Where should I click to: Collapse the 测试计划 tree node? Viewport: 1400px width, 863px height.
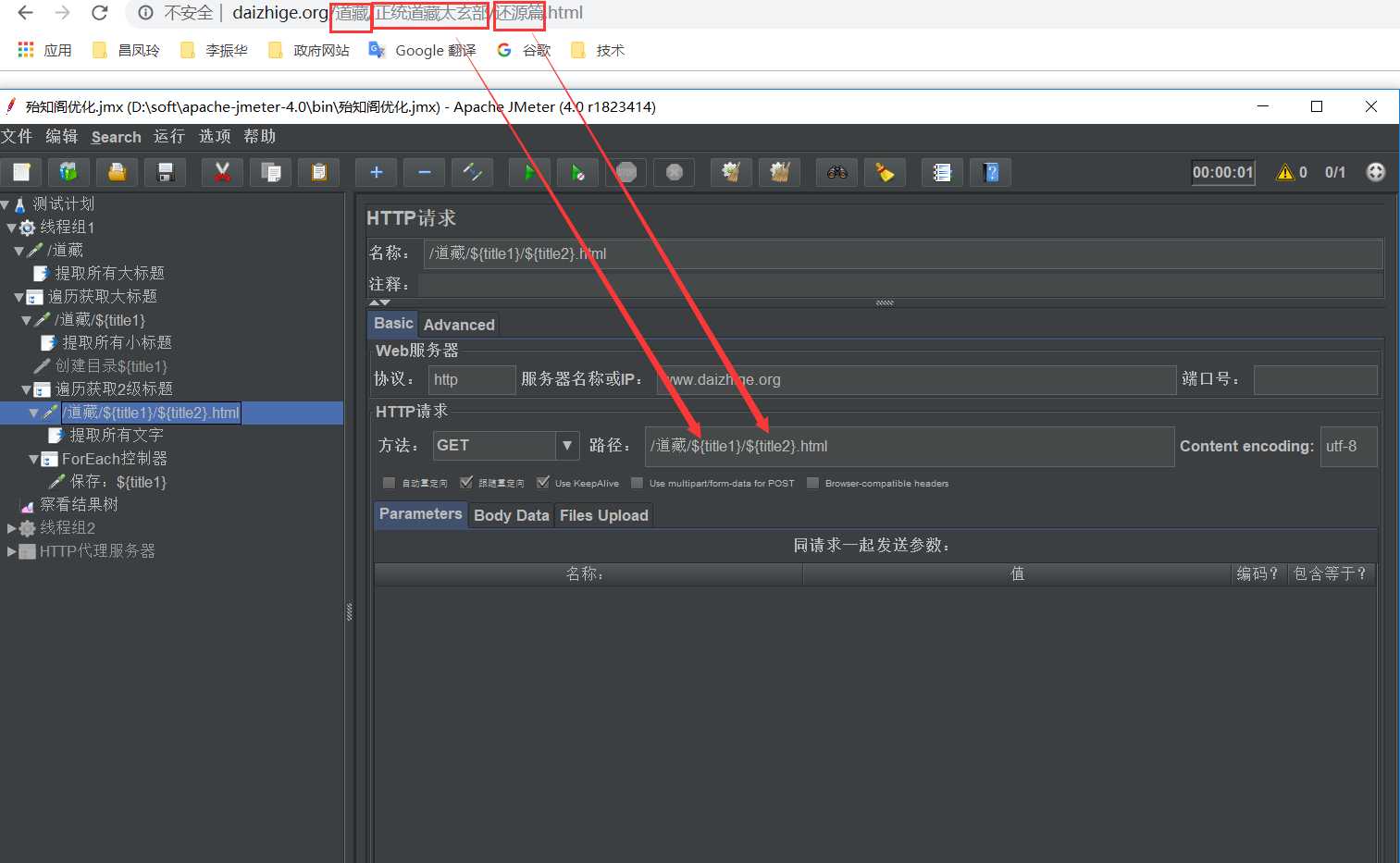click(5, 204)
